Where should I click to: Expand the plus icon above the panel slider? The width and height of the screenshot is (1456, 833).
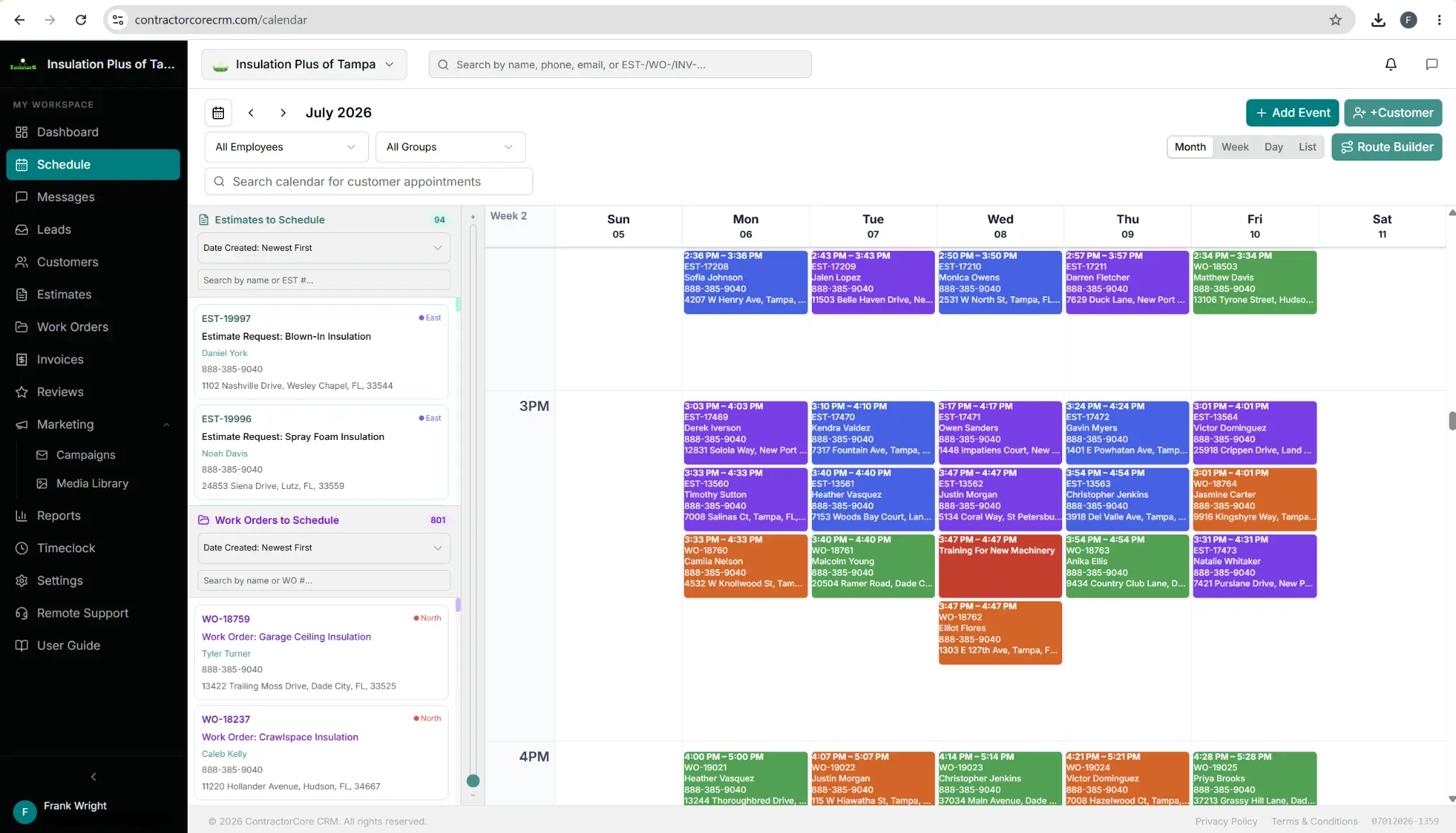click(x=473, y=217)
